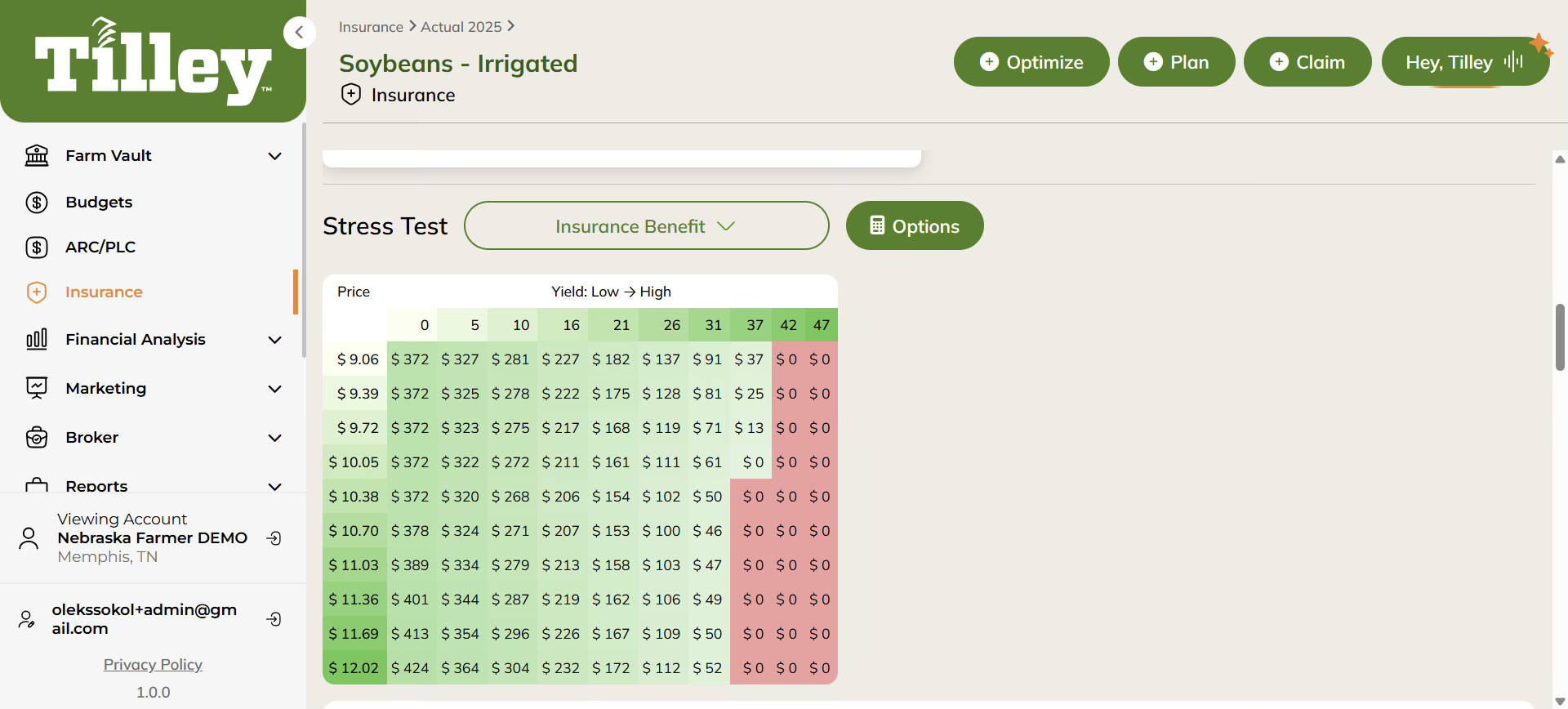Image resolution: width=1568 pixels, height=709 pixels.
Task: Log out using arrow beside admin email
Action: tap(274, 619)
